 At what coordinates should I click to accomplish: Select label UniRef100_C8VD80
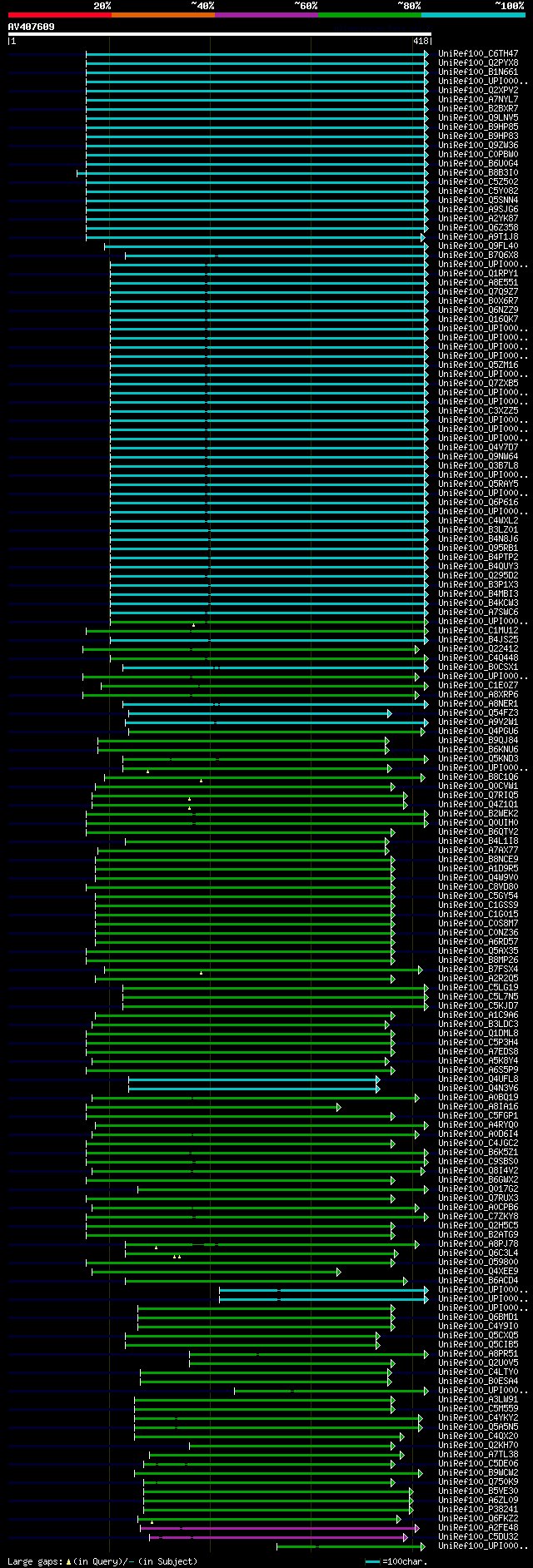[478, 886]
